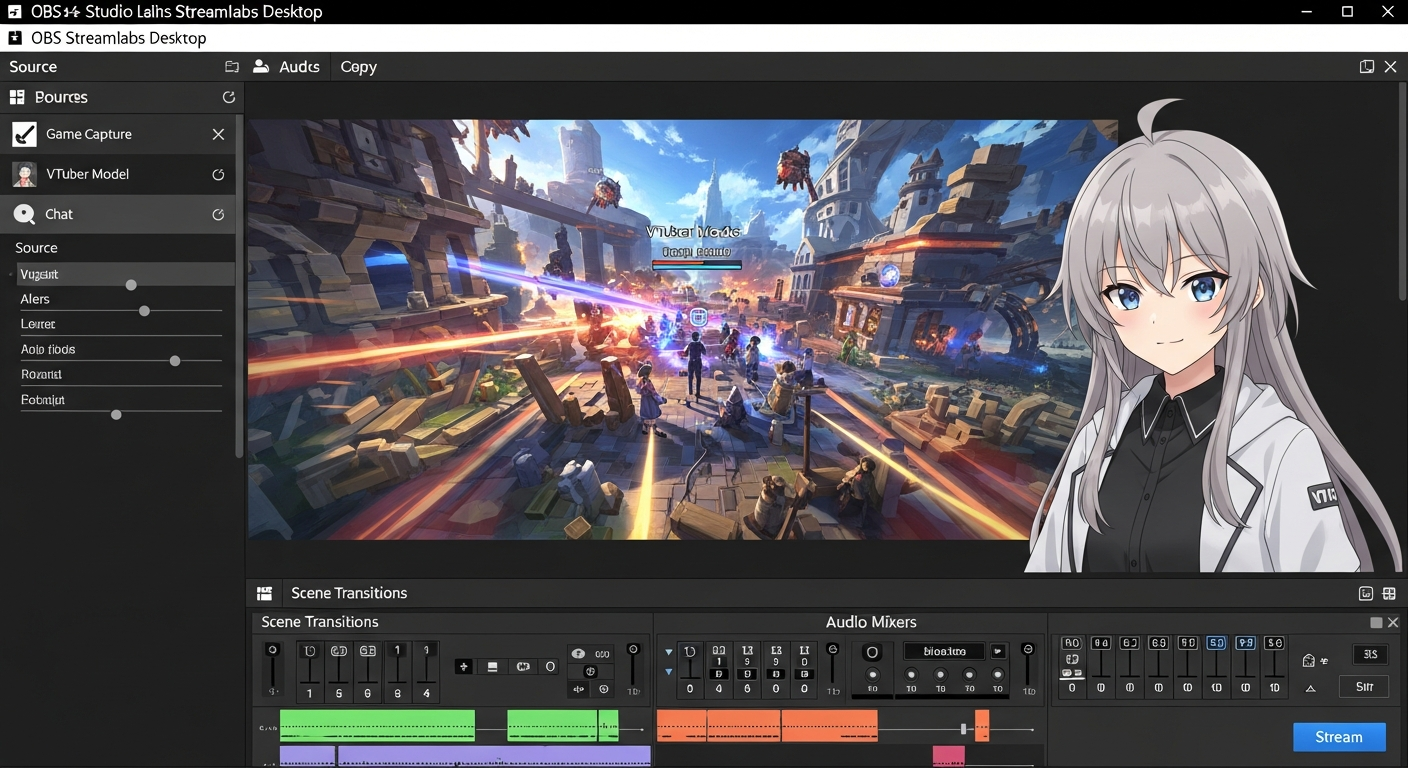
Task: Click the Sources panel refresh icon
Action: point(228,97)
